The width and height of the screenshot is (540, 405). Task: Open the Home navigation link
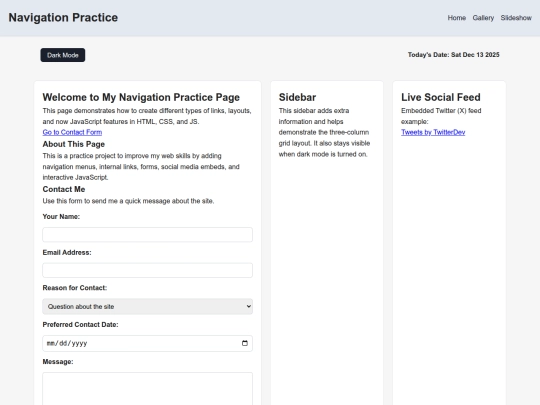pos(457,18)
